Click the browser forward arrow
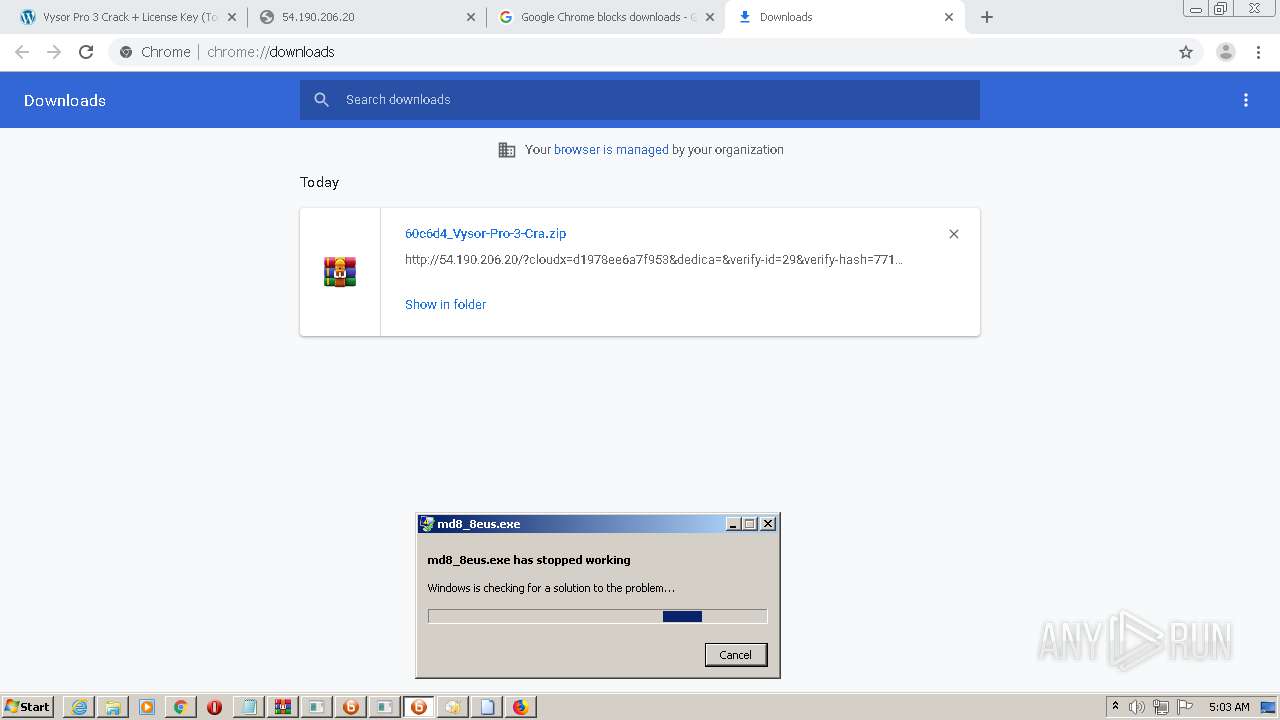 [x=54, y=52]
